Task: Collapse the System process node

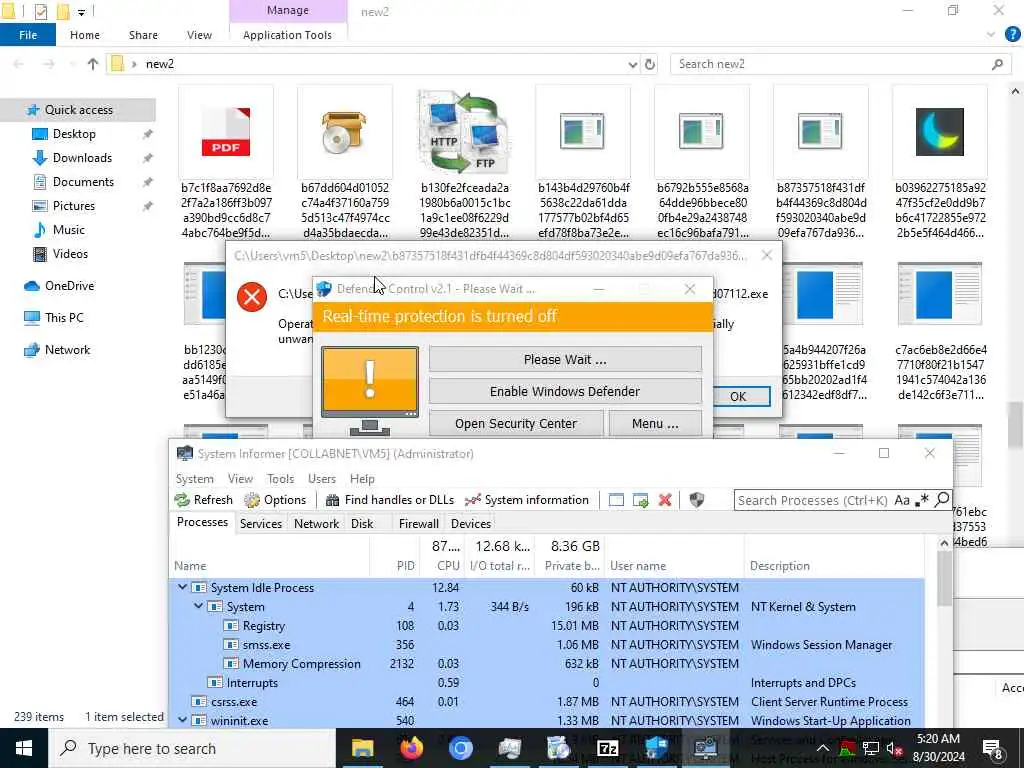Action: coord(199,606)
